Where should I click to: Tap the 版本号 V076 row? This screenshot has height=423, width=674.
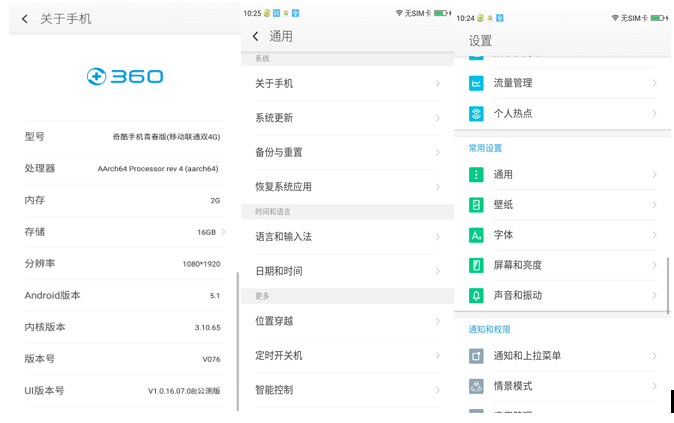tap(124, 359)
